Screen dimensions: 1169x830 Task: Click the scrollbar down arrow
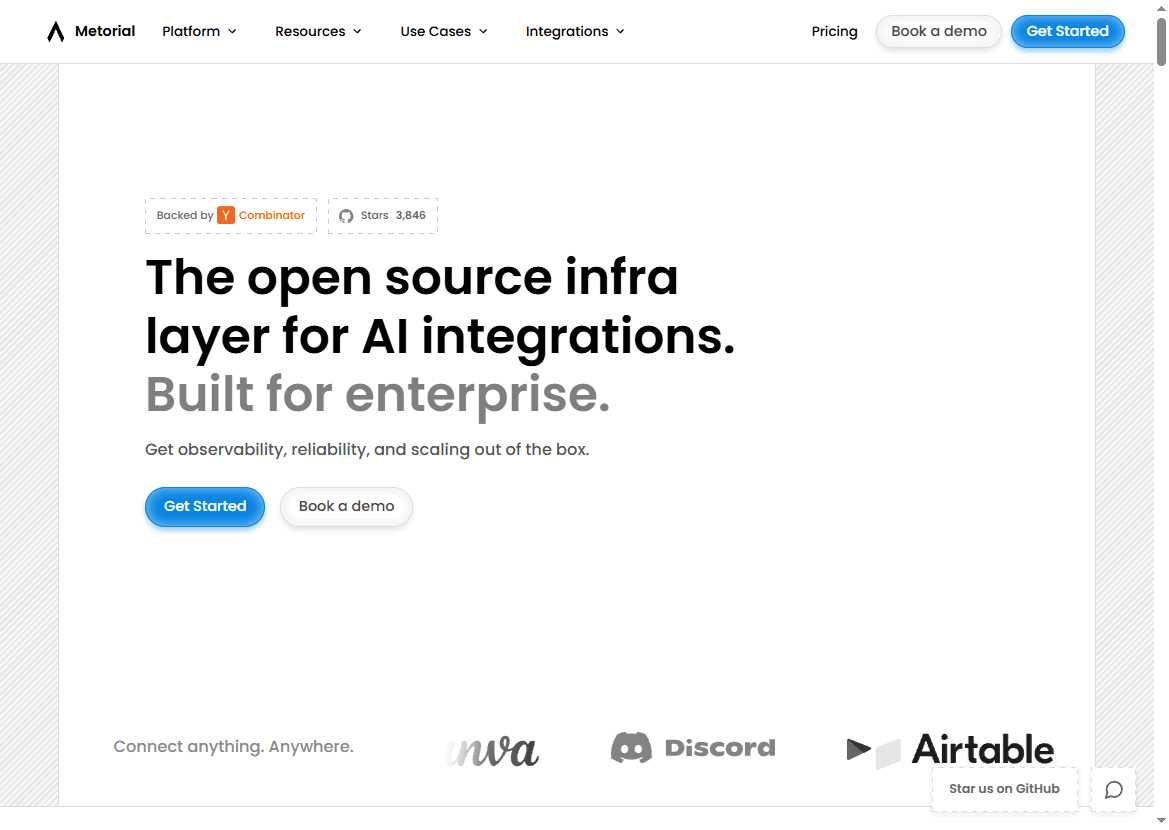point(1161,820)
